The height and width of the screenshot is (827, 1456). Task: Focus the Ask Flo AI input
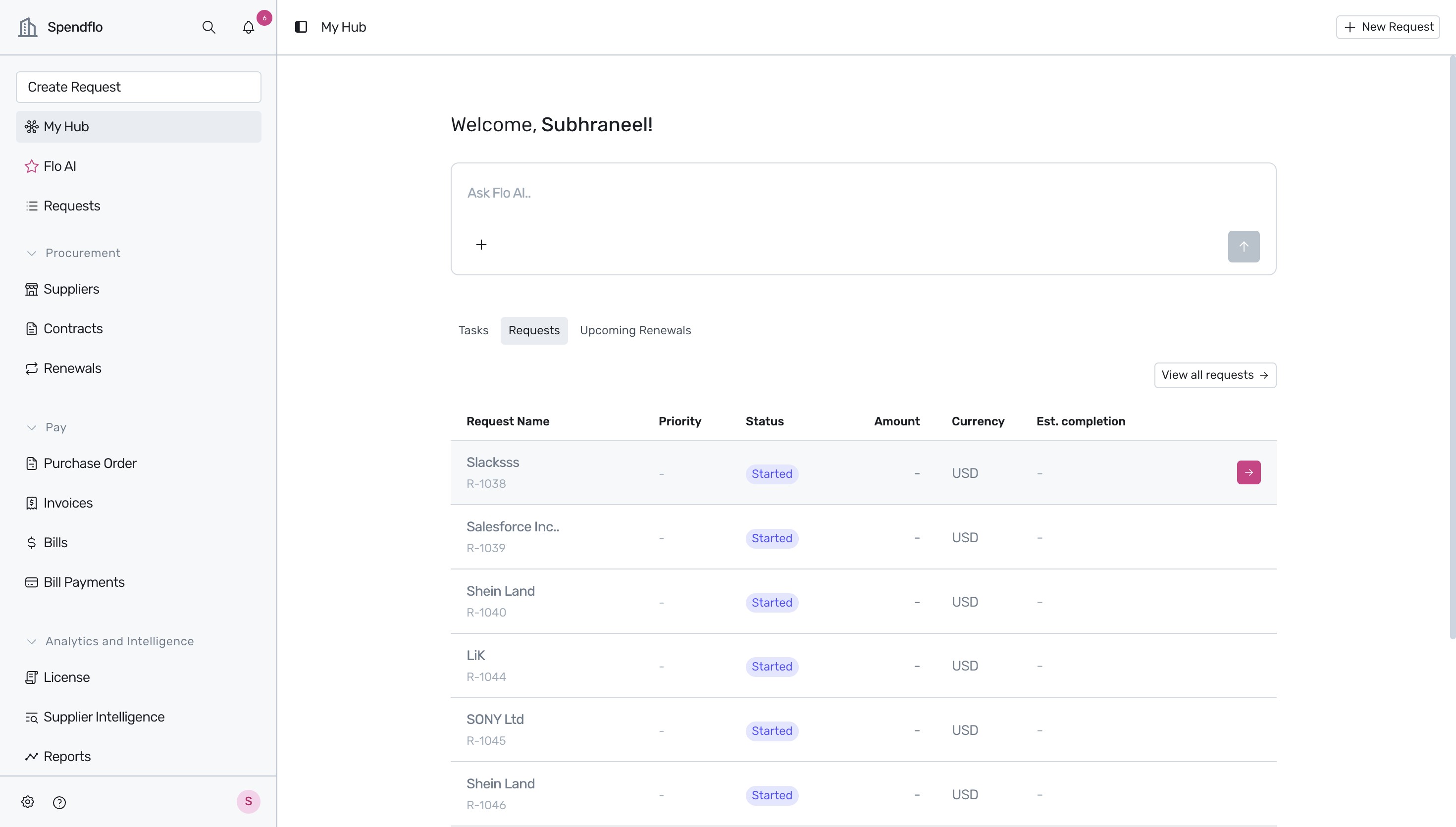pos(863,193)
